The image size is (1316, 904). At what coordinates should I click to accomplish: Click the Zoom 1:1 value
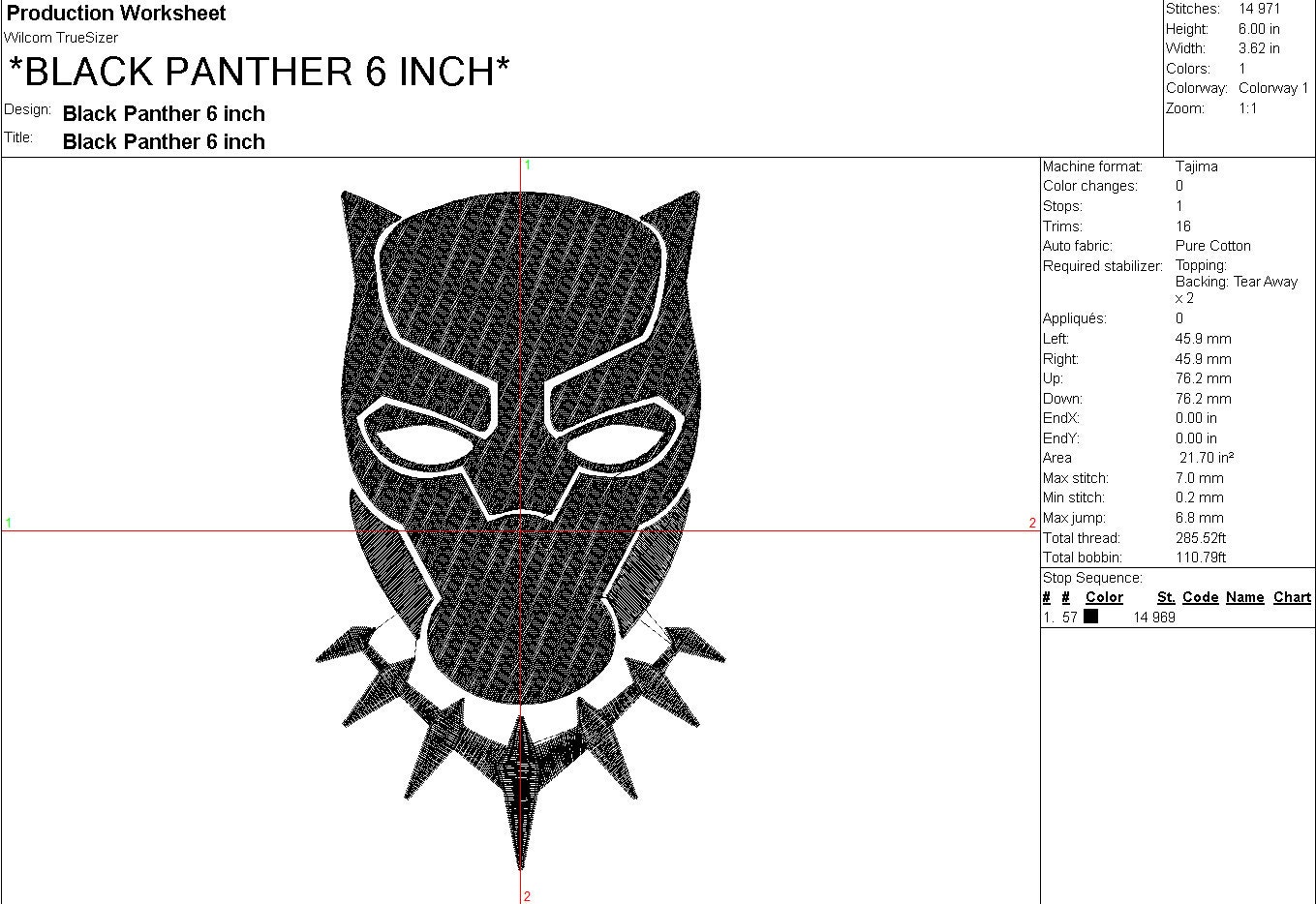pyautogui.click(x=1249, y=107)
